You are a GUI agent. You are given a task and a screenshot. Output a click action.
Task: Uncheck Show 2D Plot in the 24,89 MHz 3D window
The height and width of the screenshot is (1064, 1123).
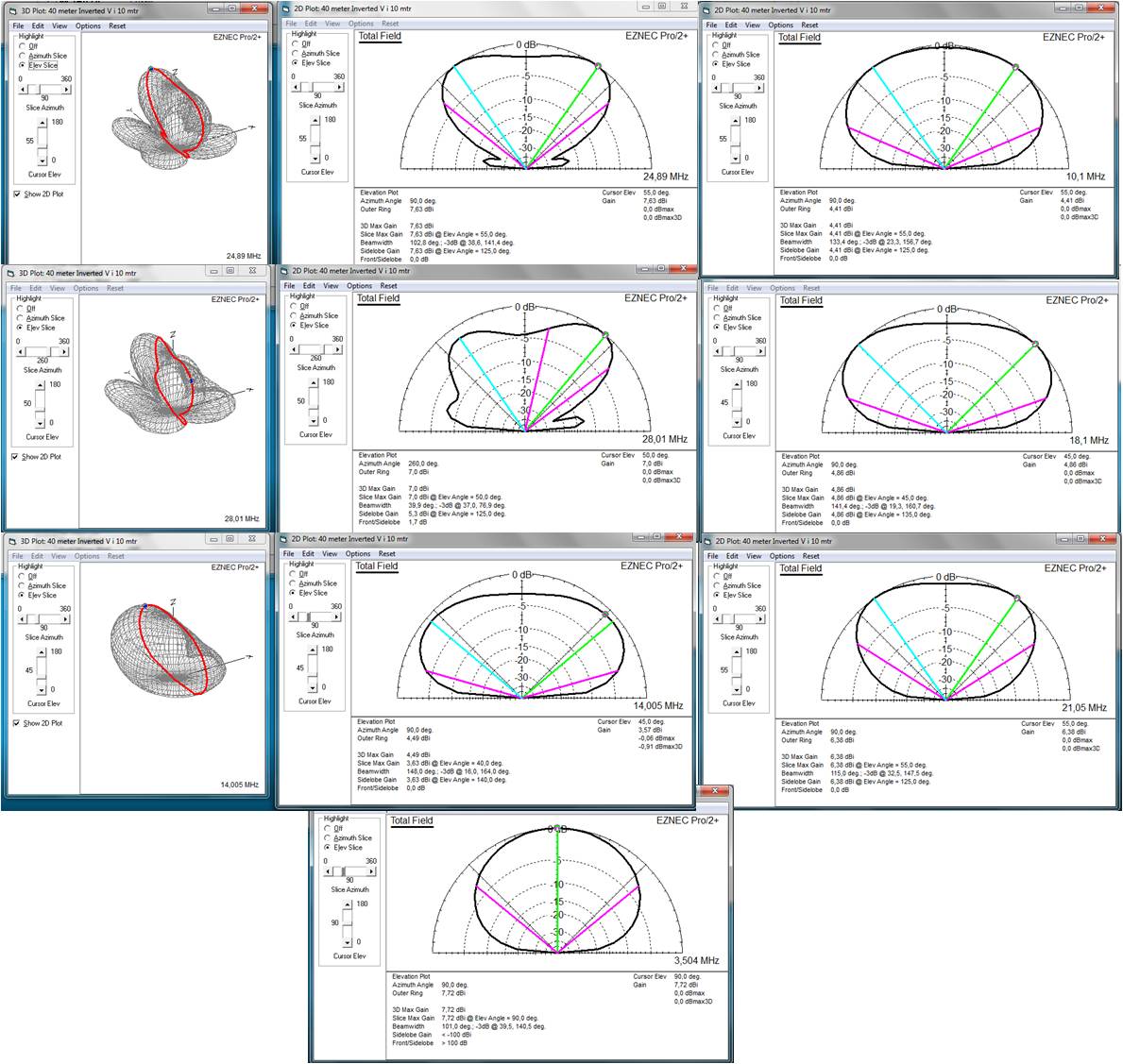[18, 194]
